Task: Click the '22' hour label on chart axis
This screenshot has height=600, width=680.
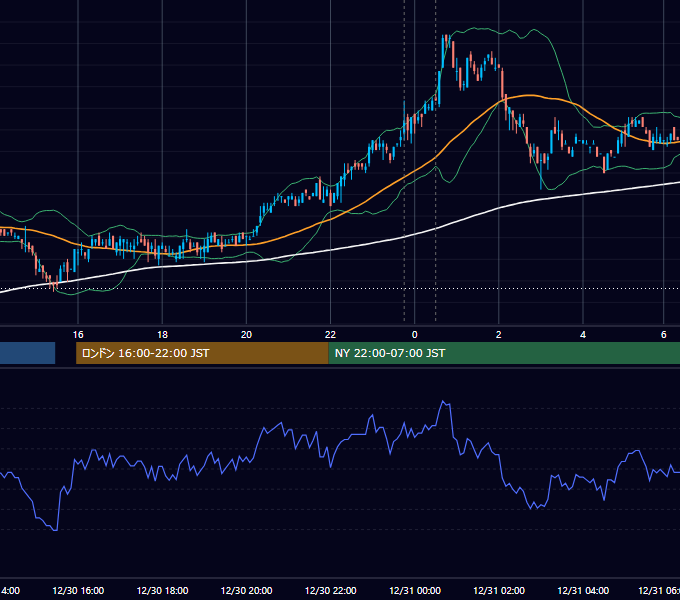Action: 330,335
